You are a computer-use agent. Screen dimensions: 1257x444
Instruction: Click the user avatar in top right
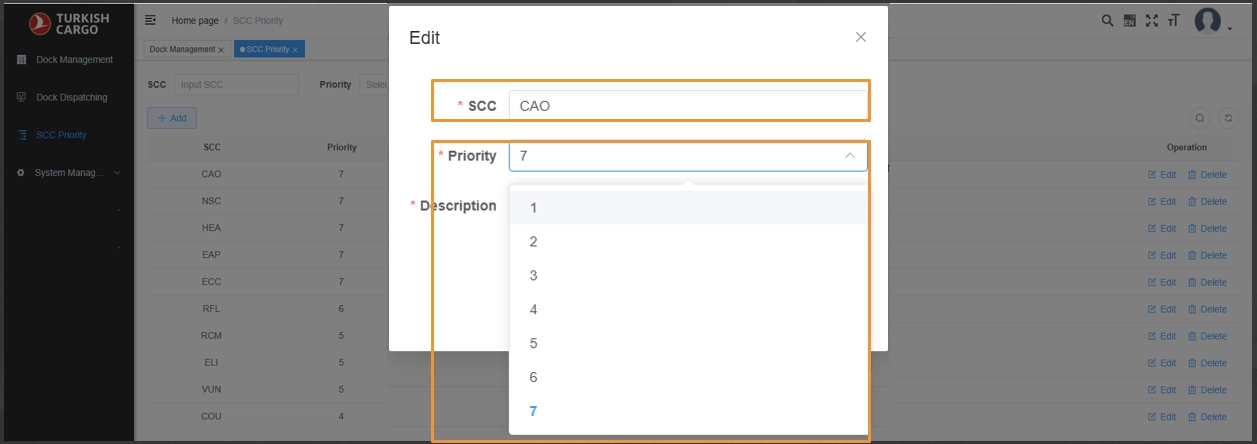1208,20
